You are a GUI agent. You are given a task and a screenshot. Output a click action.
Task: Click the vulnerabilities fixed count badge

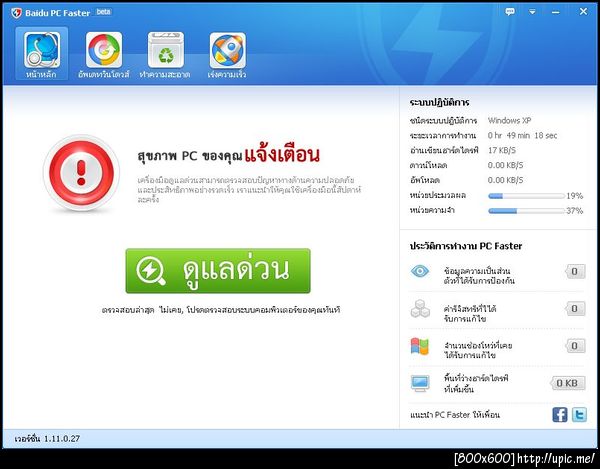coord(575,346)
